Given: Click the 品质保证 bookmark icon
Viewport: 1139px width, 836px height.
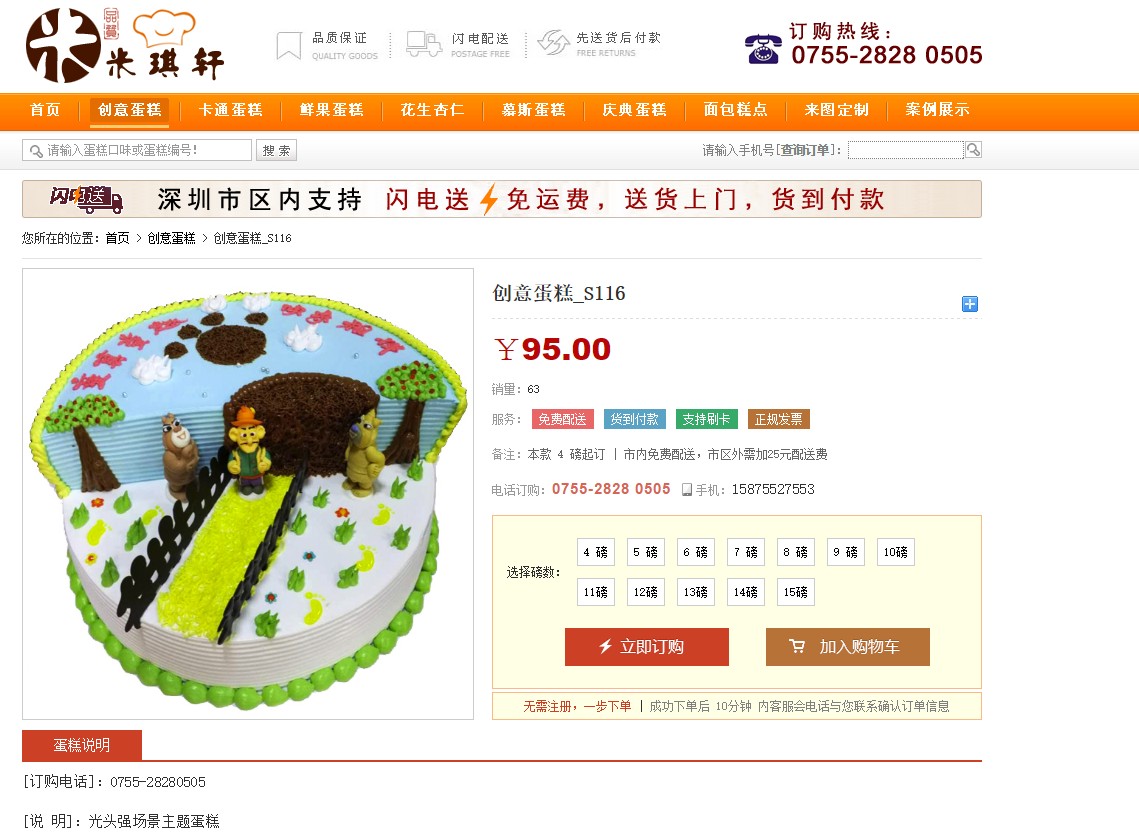Looking at the screenshot, I should pos(288,45).
